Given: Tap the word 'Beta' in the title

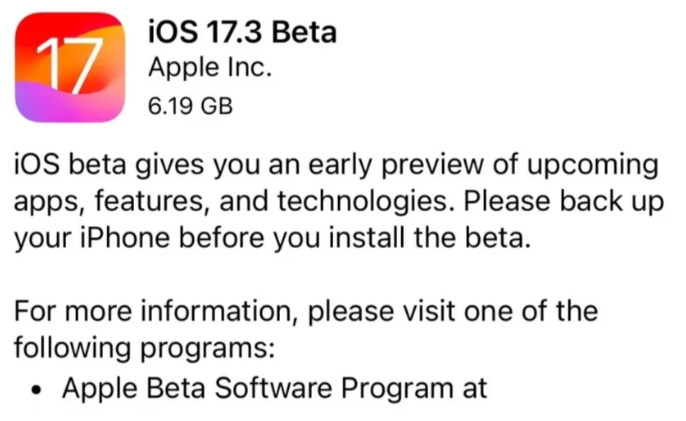Looking at the screenshot, I should 303,32.
